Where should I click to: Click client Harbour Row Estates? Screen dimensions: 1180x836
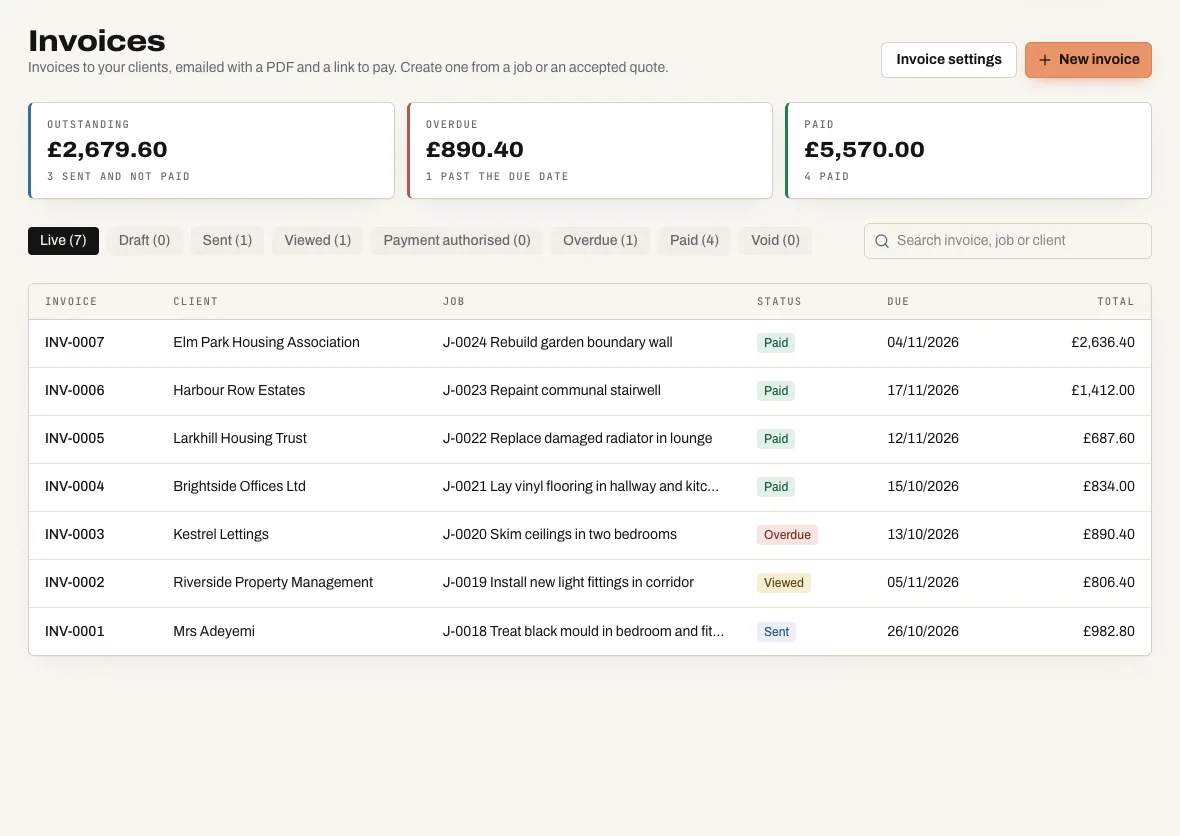click(x=239, y=391)
